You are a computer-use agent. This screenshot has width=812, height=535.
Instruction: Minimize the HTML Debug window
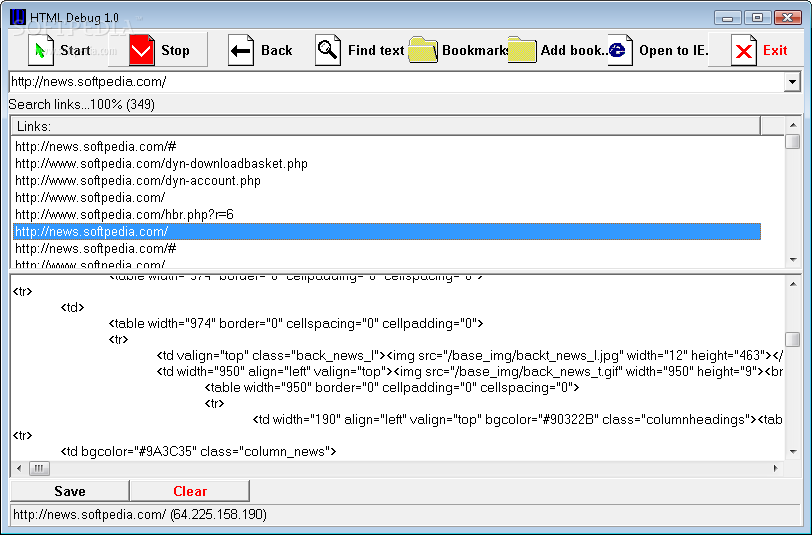[x=728, y=18]
